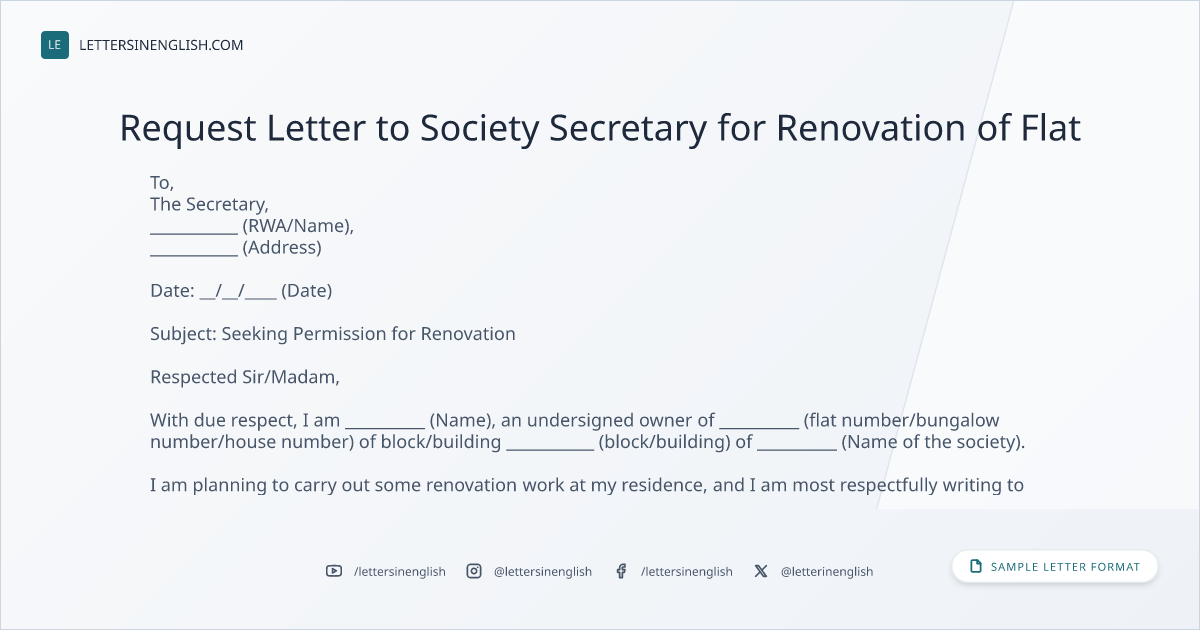Open the @lettersinenglish Instagram handle
The width and height of the screenshot is (1200, 630).
543,571
